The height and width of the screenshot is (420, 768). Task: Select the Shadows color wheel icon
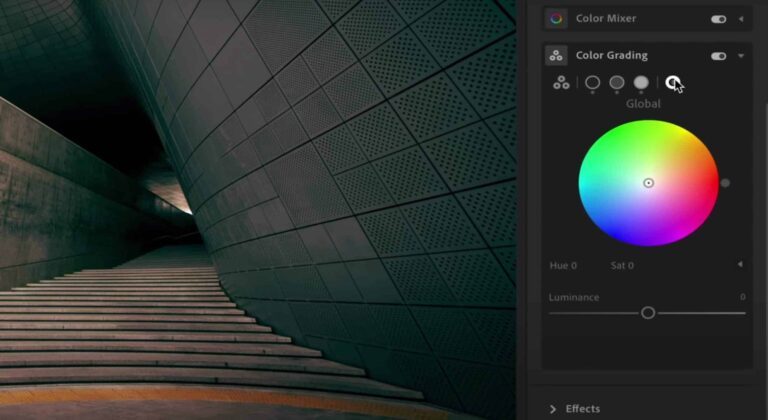pos(593,83)
